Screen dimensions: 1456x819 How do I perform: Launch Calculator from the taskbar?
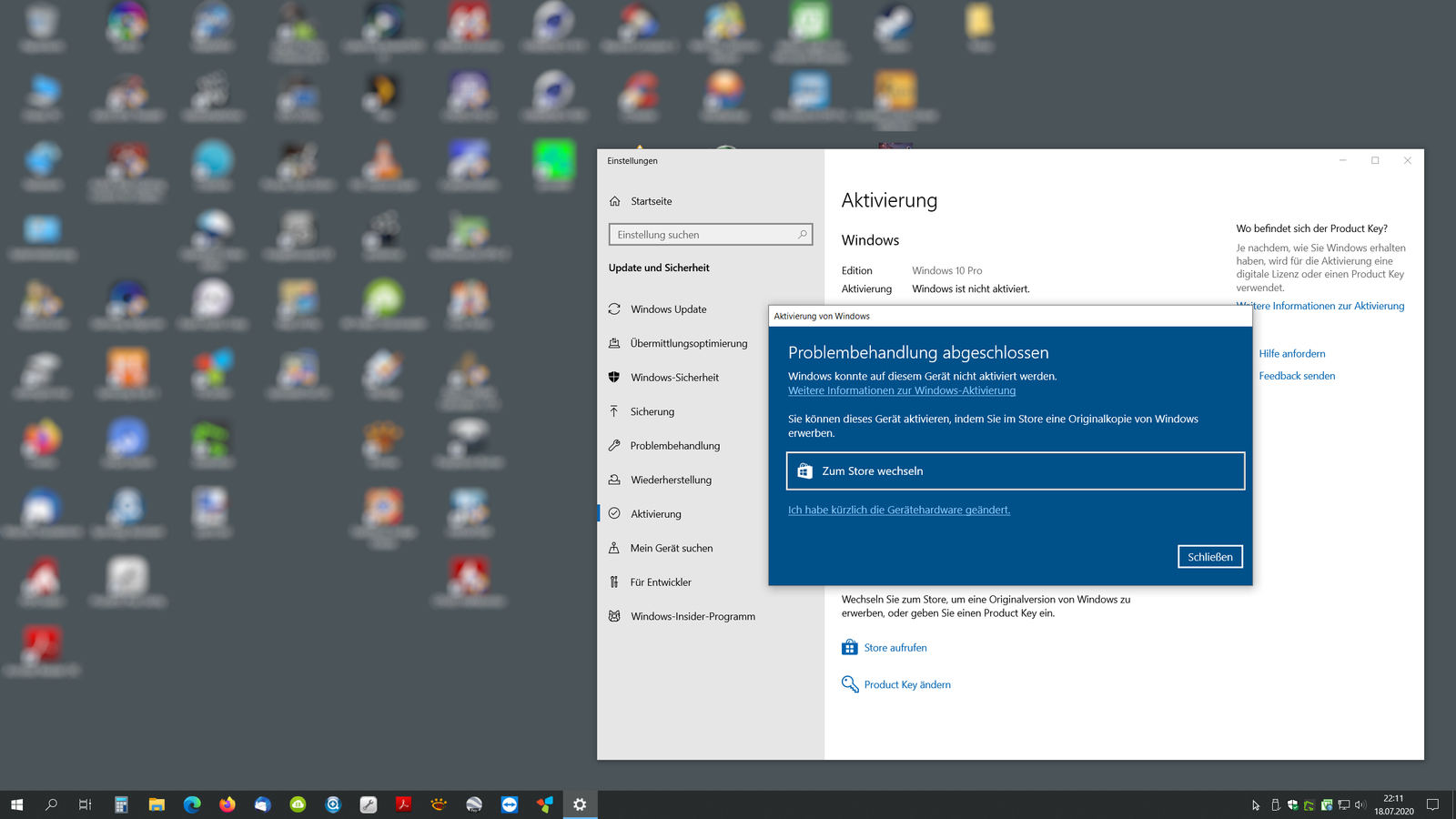coord(121,804)
